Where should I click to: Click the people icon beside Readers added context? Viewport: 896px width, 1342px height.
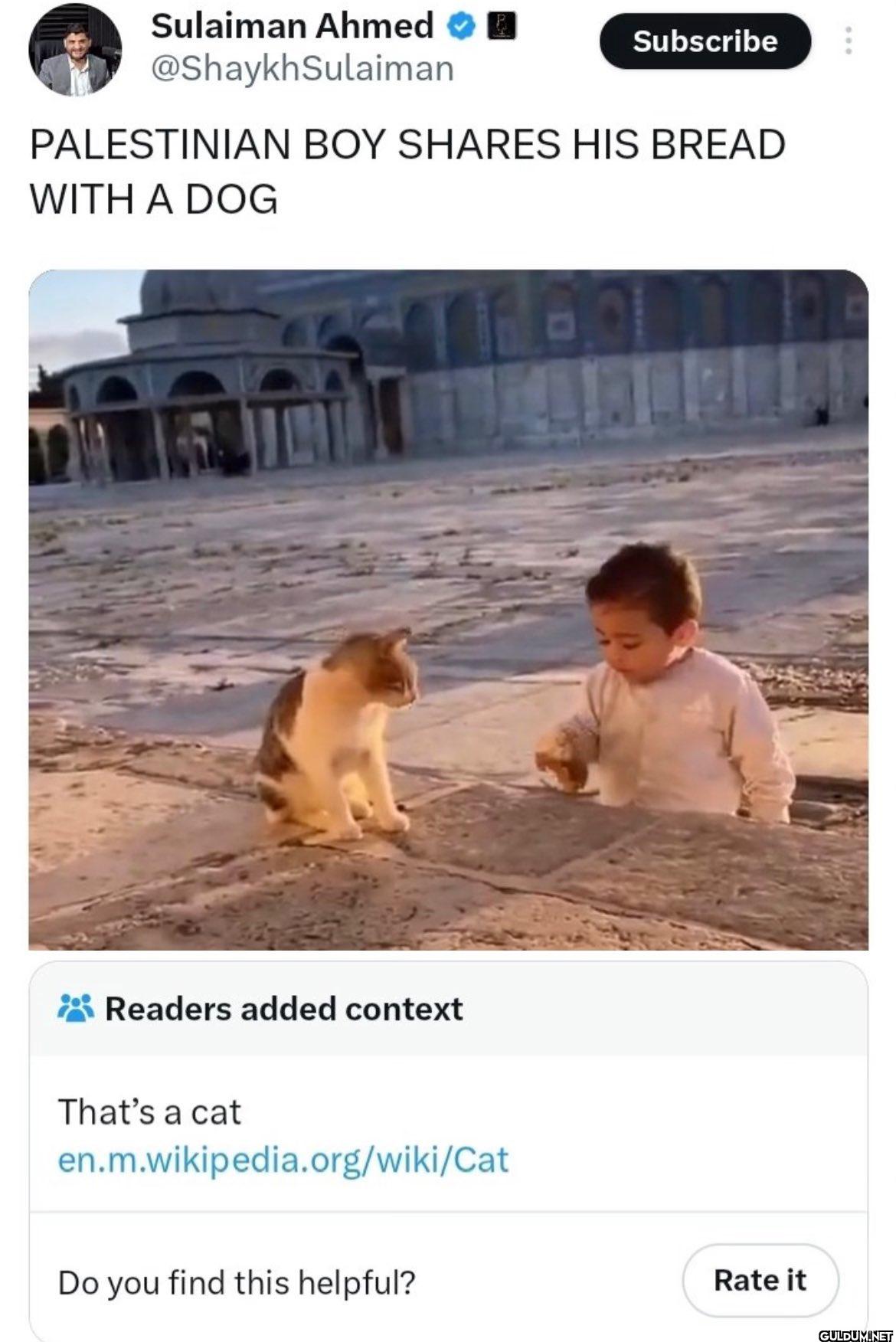[76, 1008]
